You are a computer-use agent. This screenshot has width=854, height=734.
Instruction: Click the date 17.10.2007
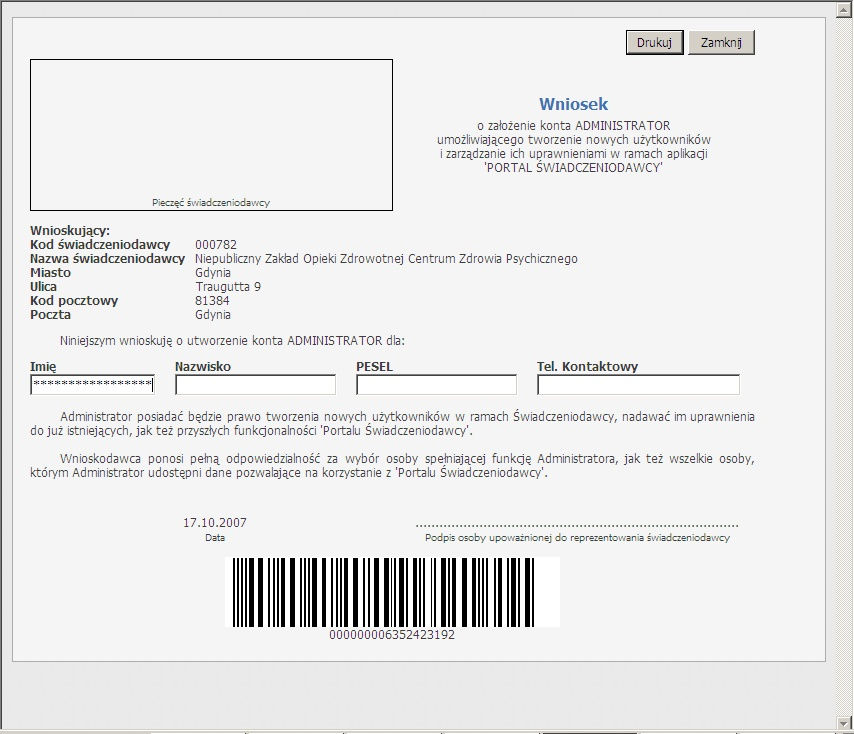tap(215, 523)
